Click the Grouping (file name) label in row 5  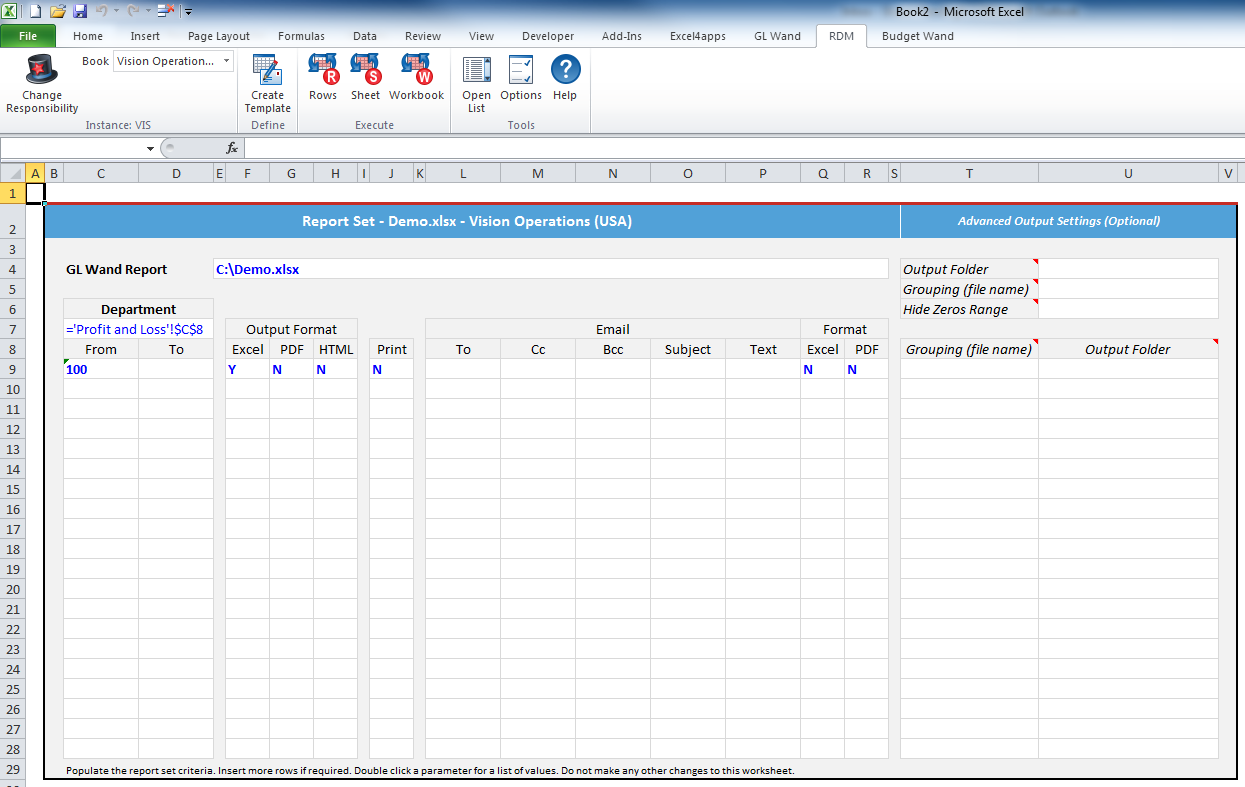969,289
